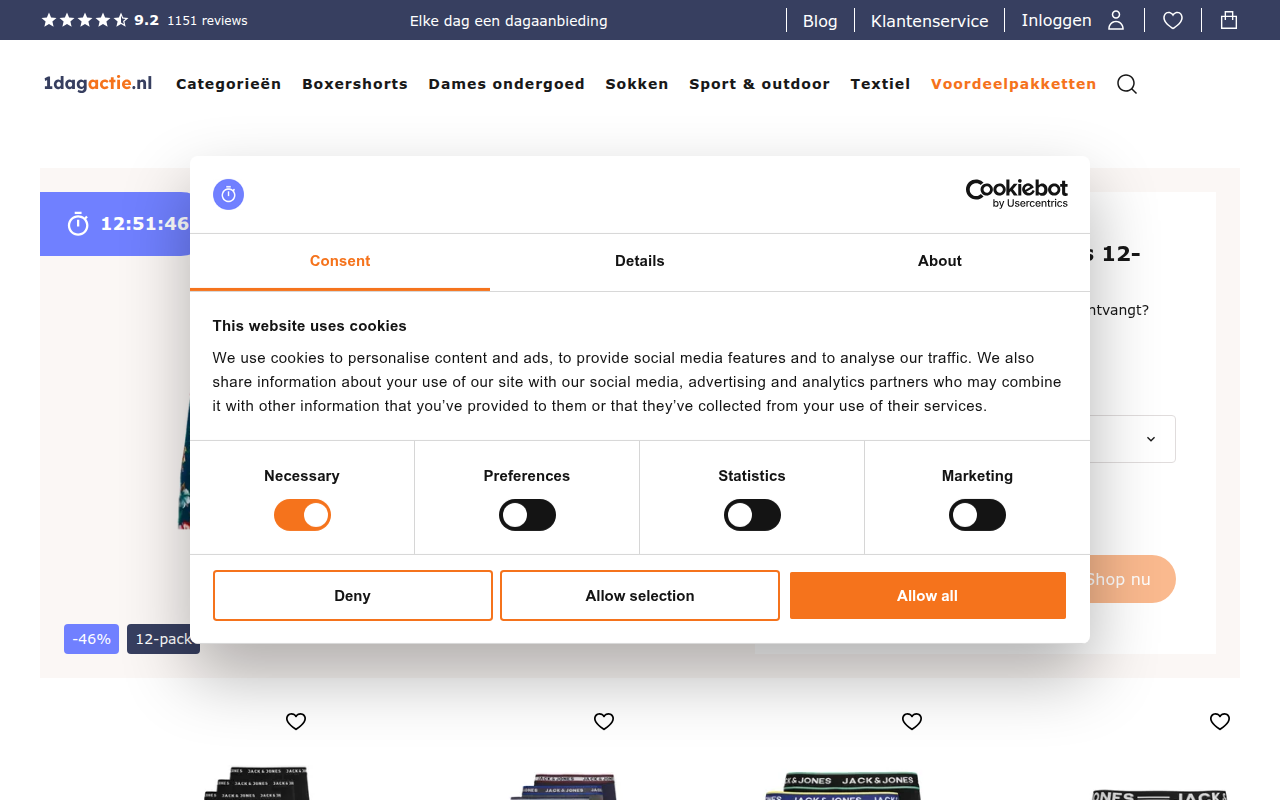
Task: Open the Boxershorts menu
Action: pos(355,84)
